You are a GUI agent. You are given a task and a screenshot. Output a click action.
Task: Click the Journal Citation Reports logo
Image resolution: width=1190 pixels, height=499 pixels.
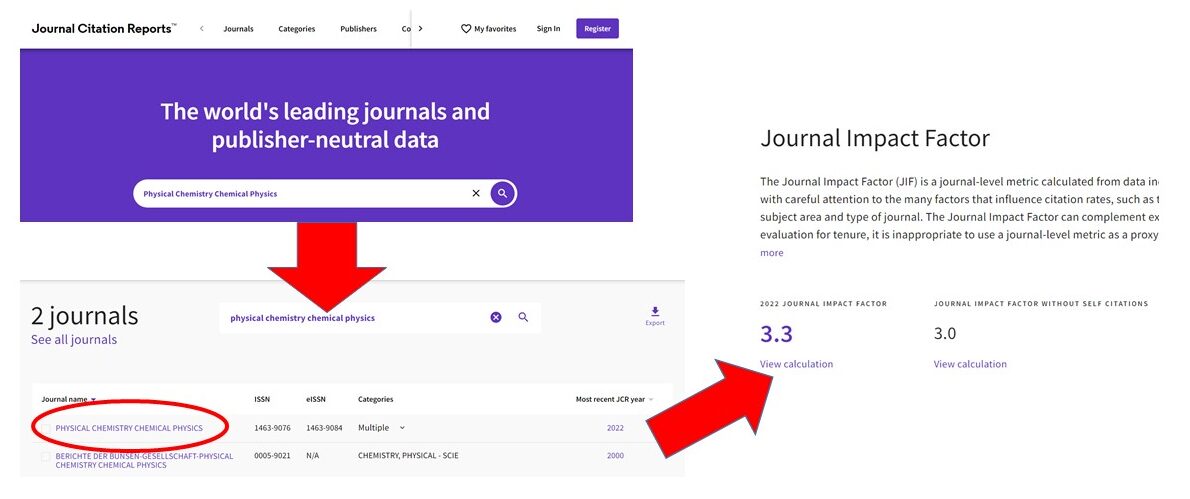104,28
